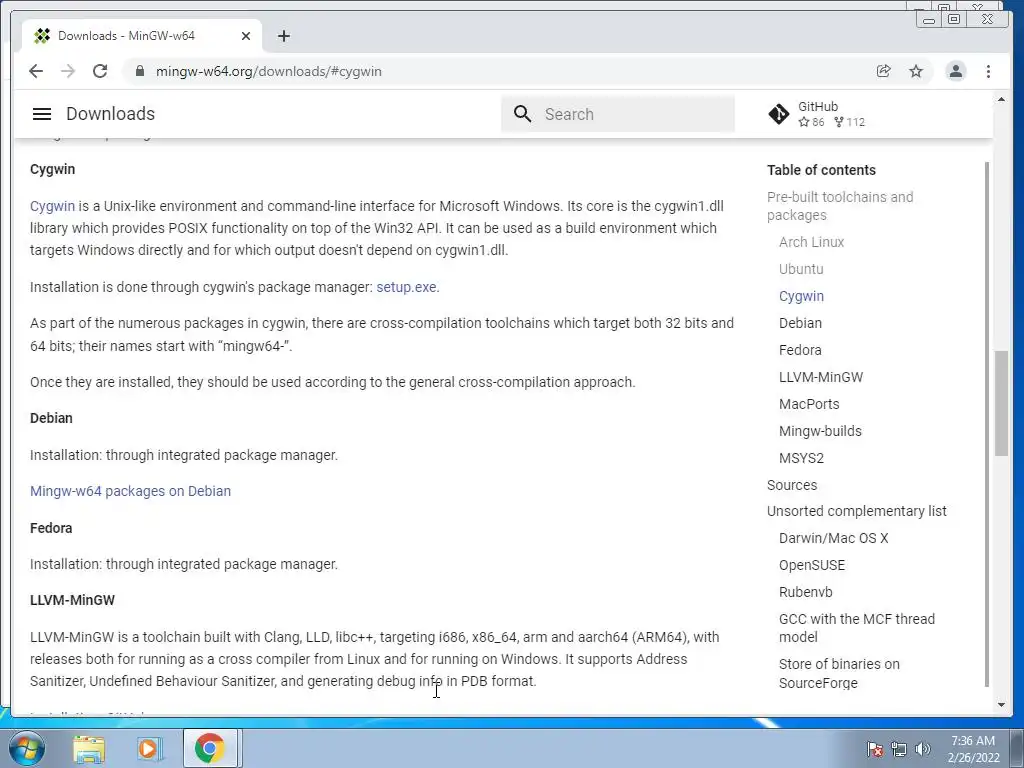Open Action Center flag in system tray

point(874,749)
